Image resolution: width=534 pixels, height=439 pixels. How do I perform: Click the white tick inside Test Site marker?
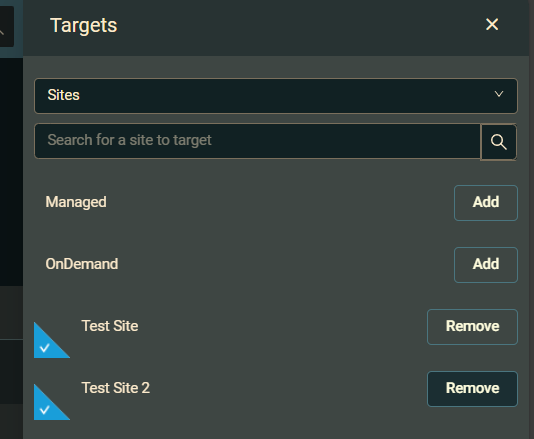(45, 348)
